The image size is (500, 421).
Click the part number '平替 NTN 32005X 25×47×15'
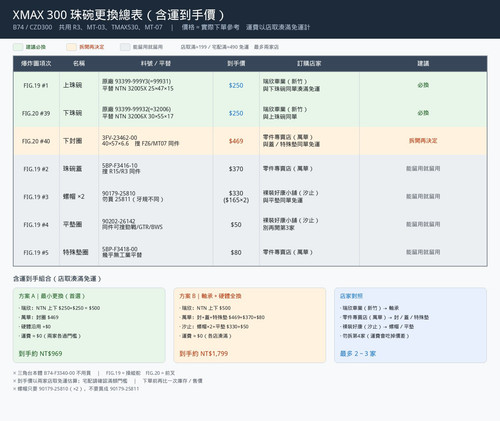138,89
